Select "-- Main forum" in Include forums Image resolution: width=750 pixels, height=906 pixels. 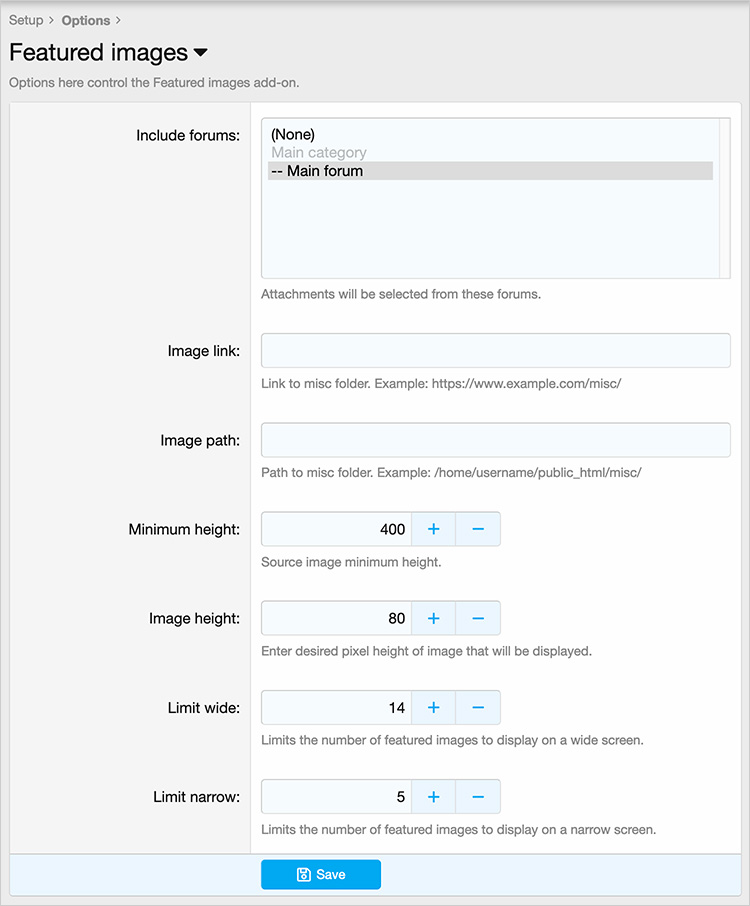click(x=490, y=171)
